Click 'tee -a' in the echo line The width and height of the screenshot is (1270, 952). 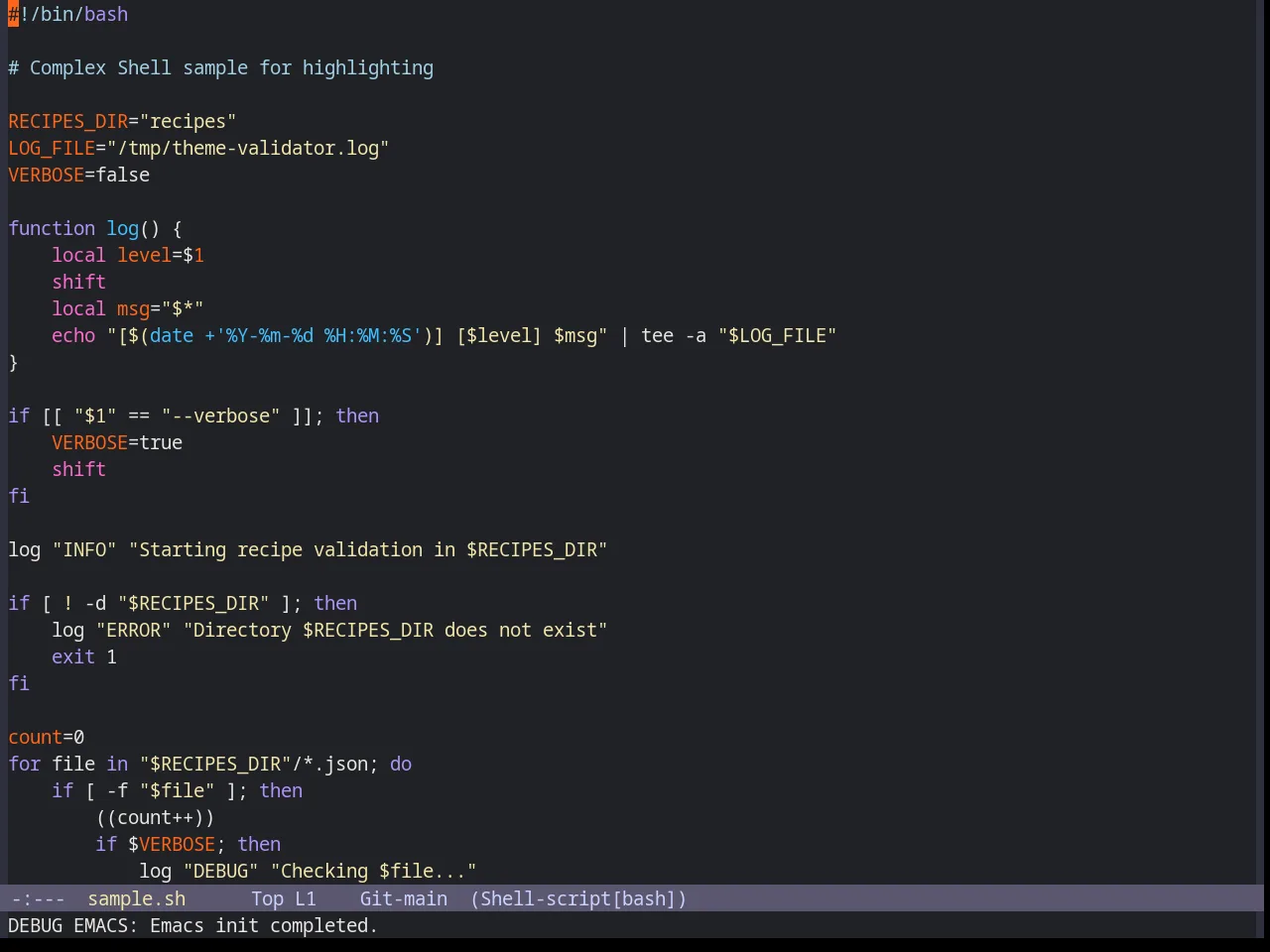click(x=674, y=336)
